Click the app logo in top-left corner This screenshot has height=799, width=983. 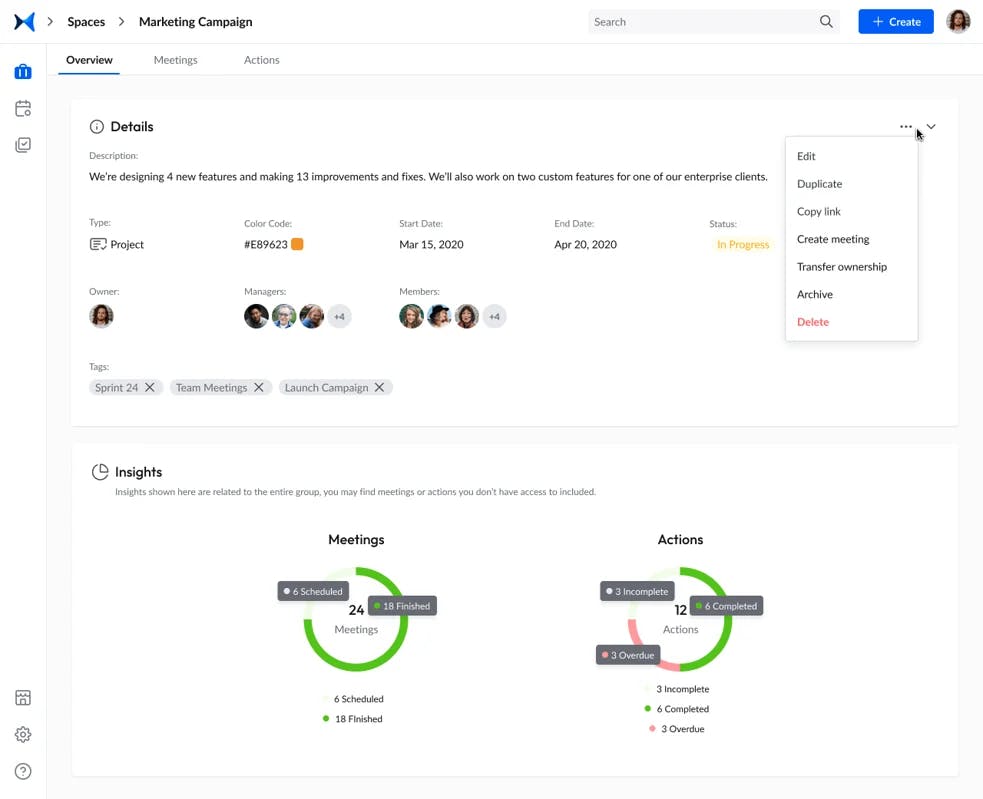(24, 21)
